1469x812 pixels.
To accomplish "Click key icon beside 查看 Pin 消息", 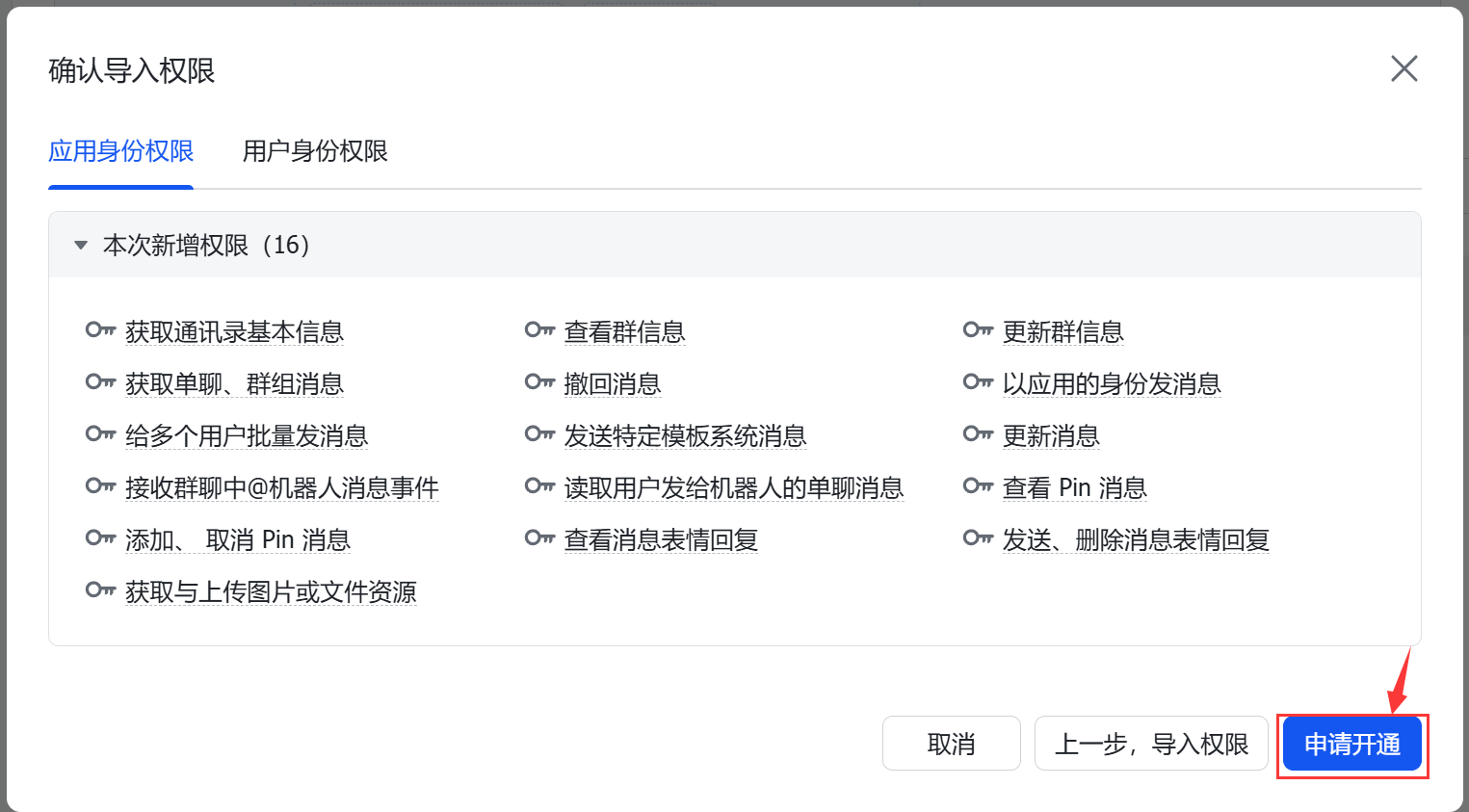I will pos(978,486).
